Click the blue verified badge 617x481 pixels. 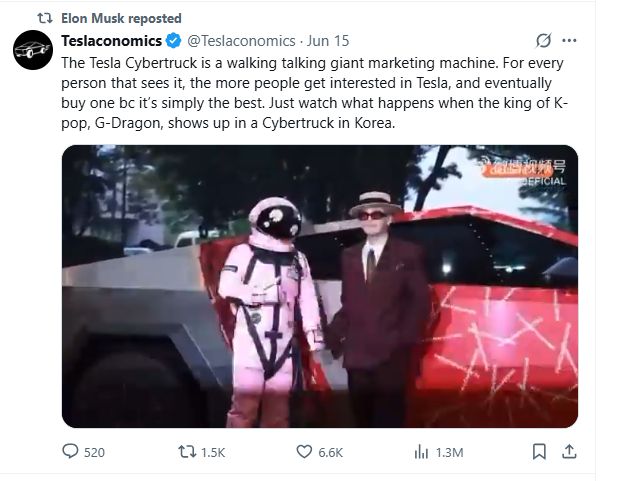172,41
